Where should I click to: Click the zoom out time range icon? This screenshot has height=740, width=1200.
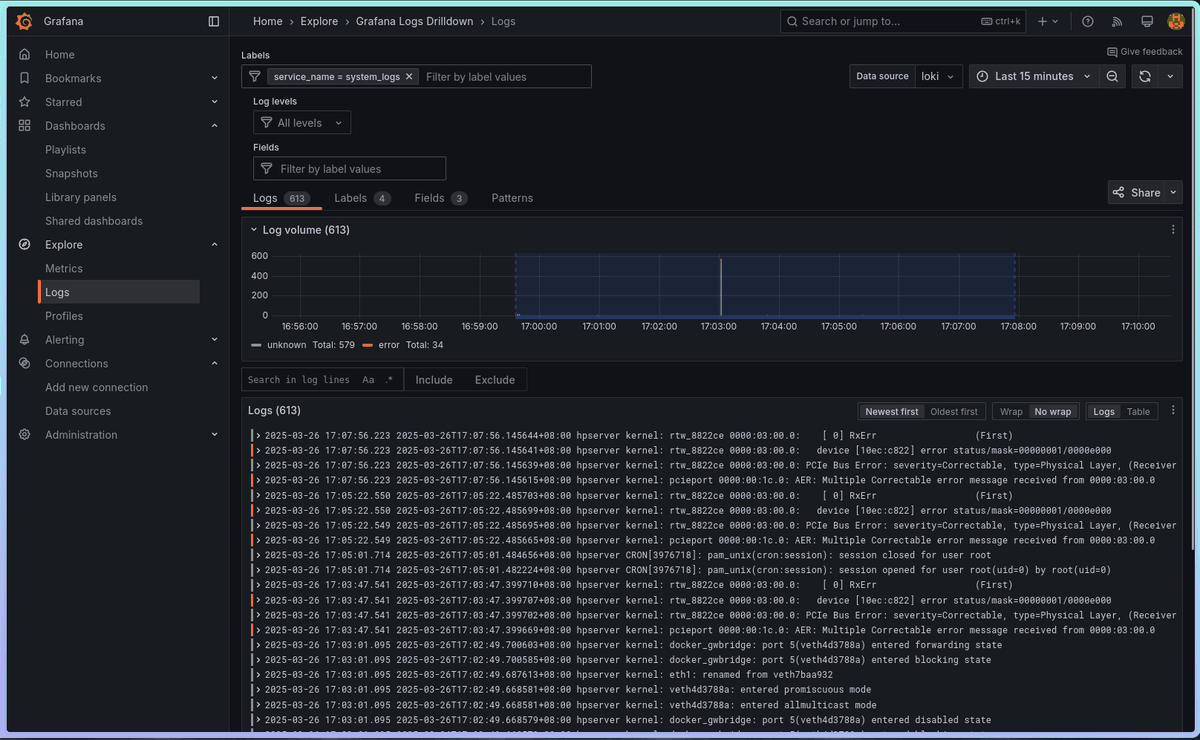1112,76
